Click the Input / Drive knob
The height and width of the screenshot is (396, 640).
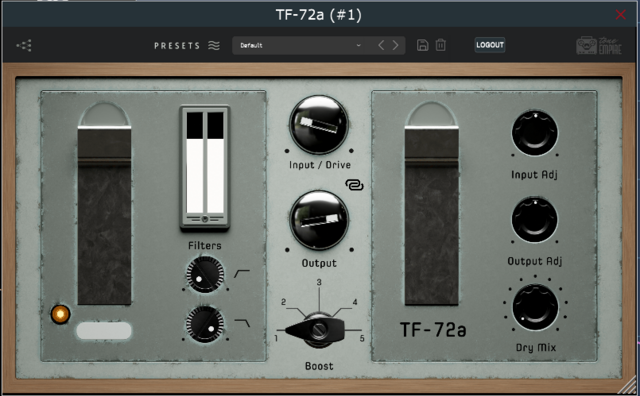pyautogui.click(x=319, y=125)
